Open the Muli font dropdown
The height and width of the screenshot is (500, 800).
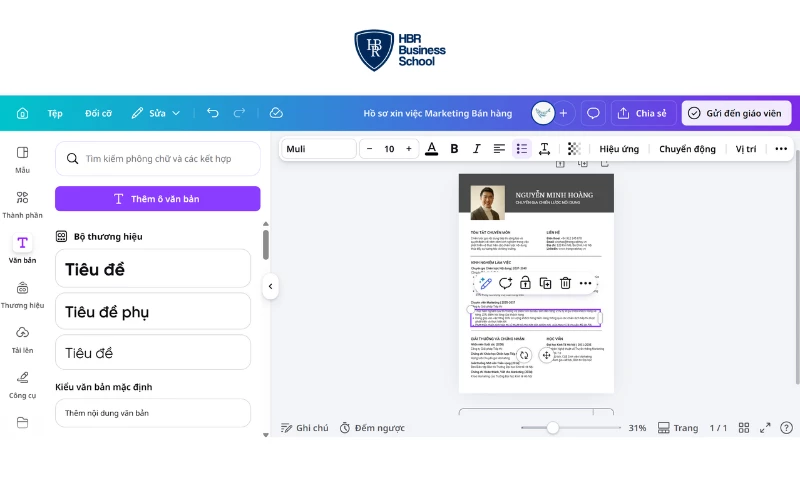(317, 149)
